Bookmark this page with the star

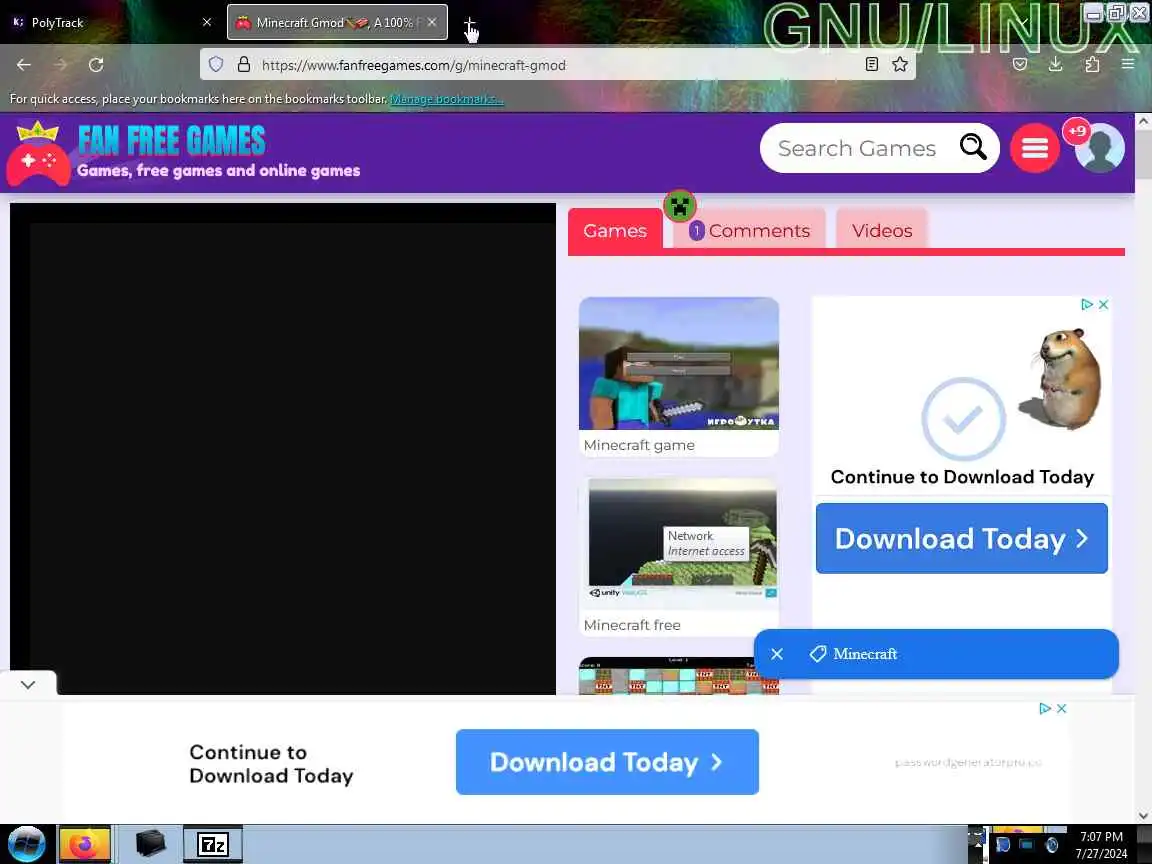[900, 65]
